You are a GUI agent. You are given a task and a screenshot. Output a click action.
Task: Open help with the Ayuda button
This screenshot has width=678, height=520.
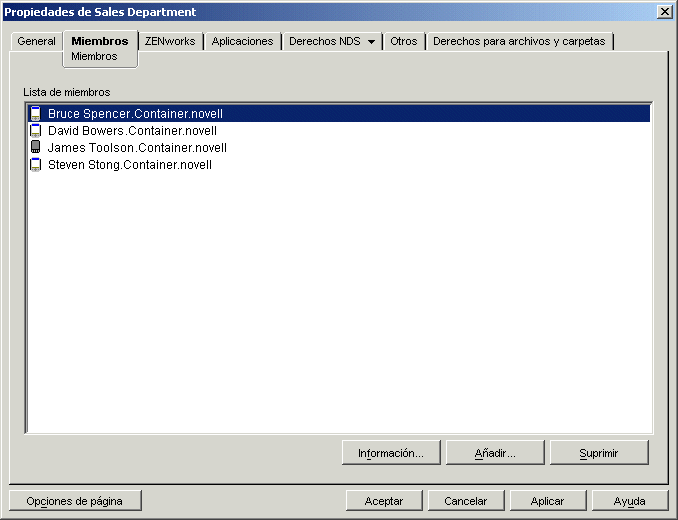click(630, 501)
